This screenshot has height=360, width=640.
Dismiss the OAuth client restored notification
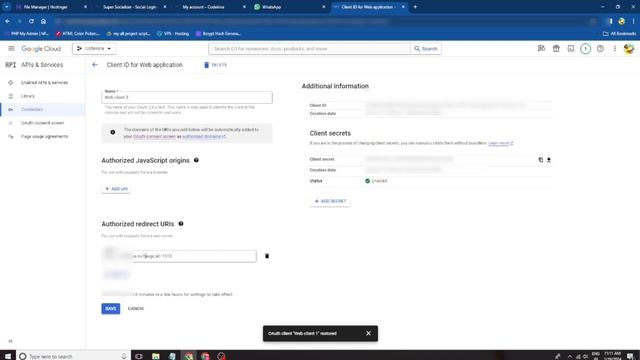pyautogui.click(x=368, y=333)
